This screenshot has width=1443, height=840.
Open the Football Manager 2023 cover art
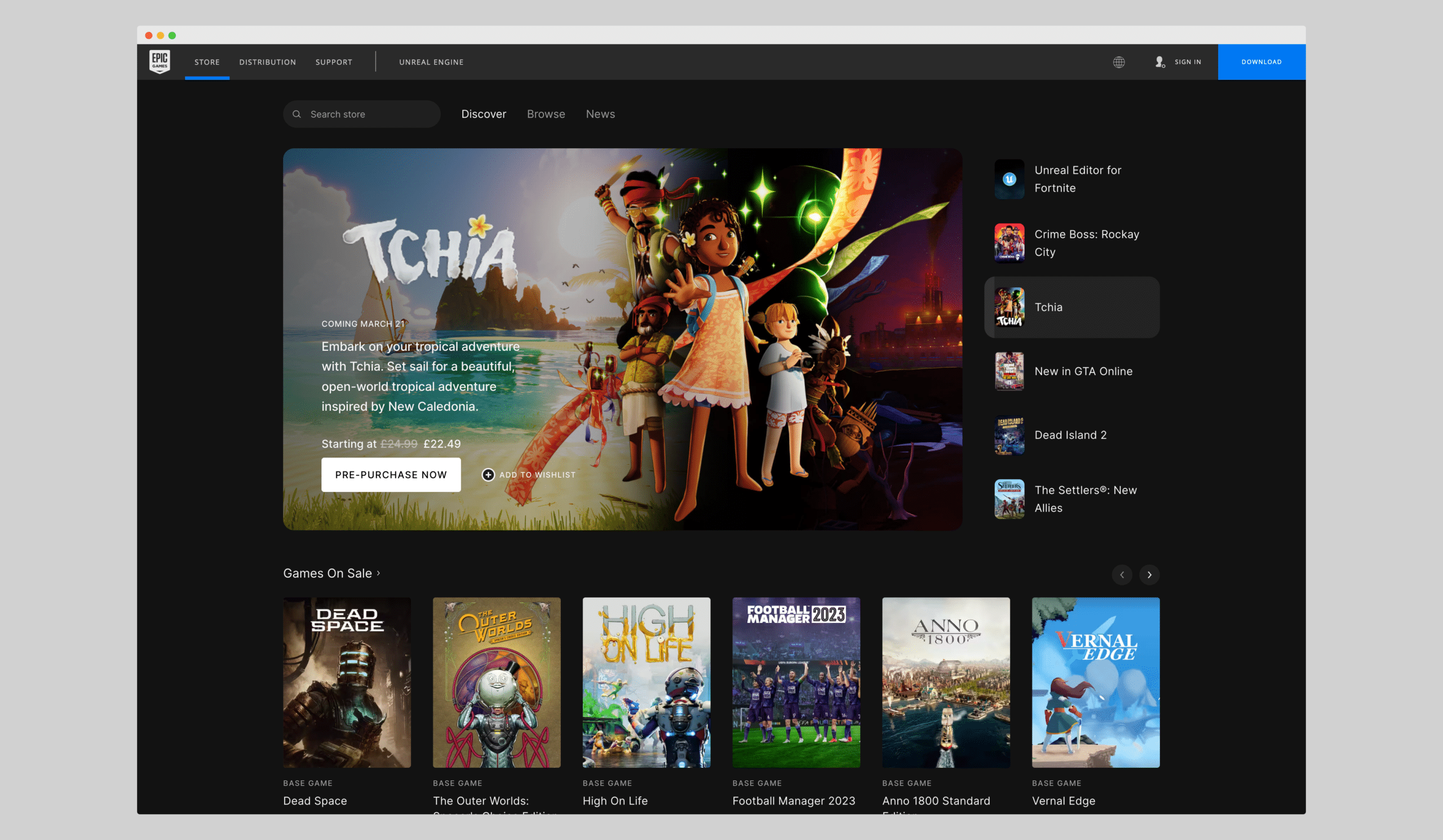tap(796, 682)
